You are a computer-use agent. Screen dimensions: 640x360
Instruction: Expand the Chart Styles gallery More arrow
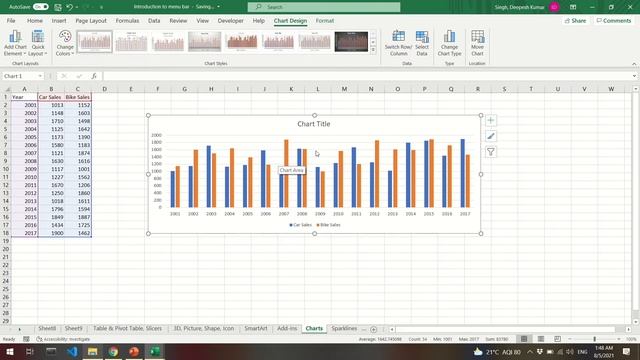click(x=373, y=50)
